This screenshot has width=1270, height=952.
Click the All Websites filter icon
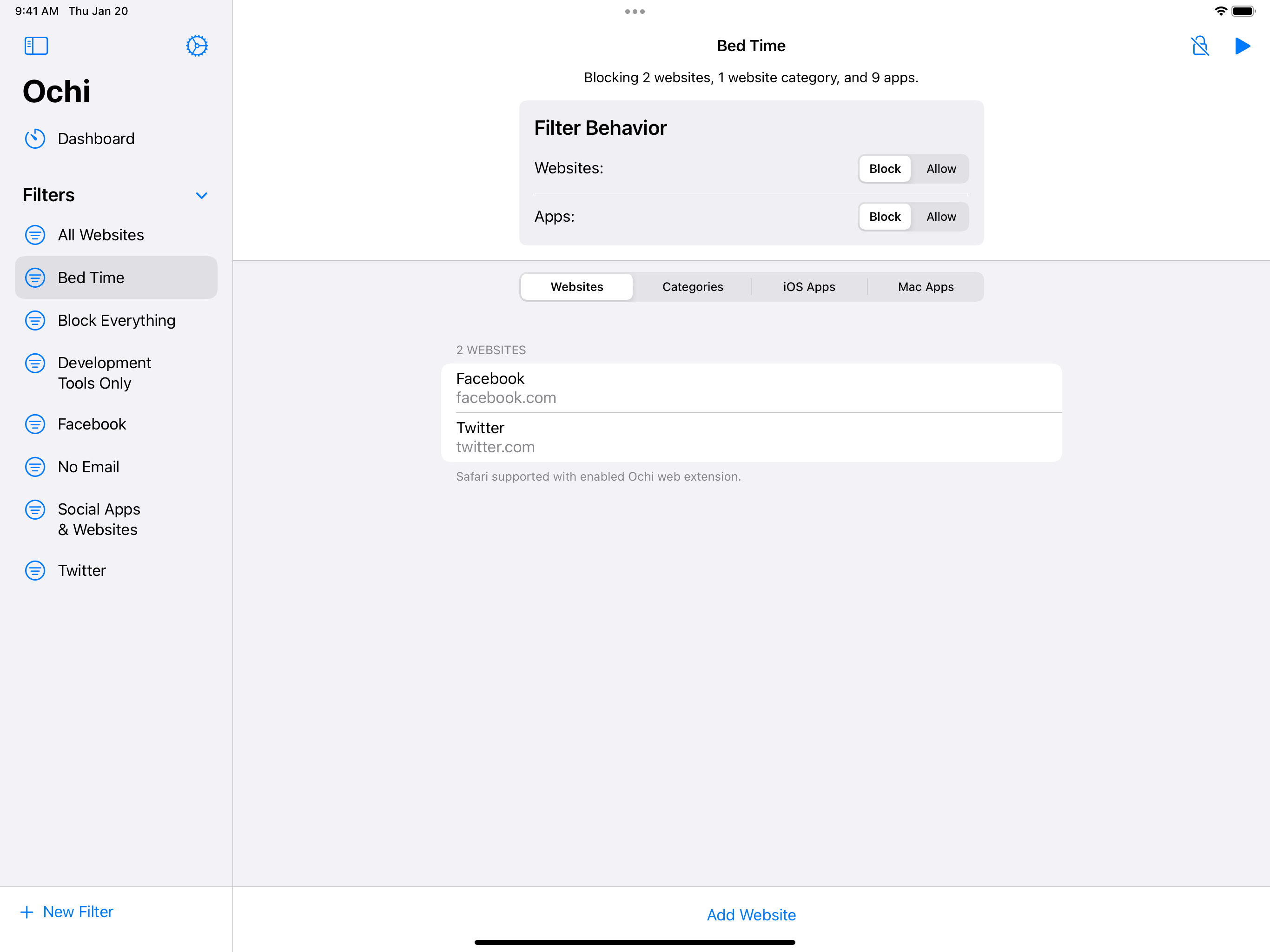35,235
